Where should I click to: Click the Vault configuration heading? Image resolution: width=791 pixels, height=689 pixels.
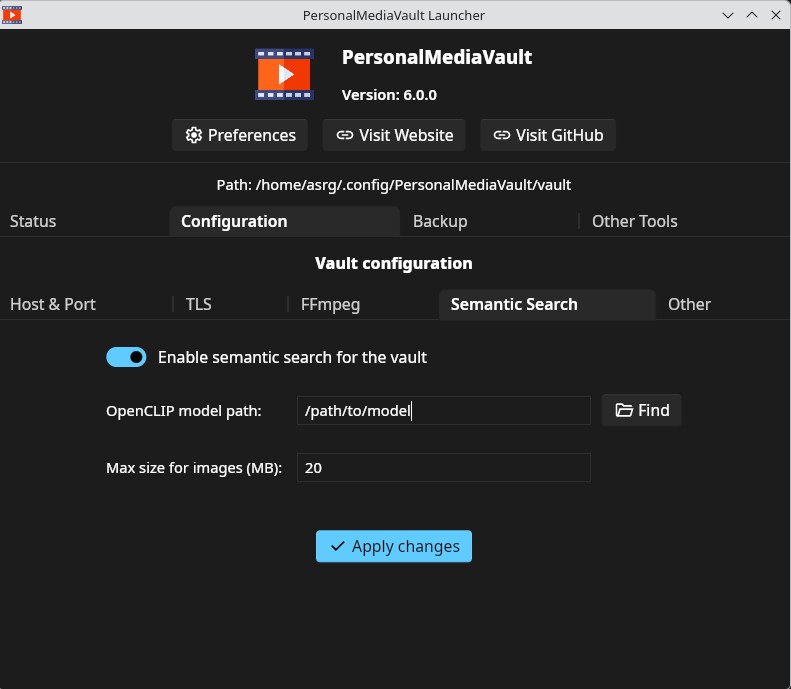pyautogui.click(x=394, y=263)
